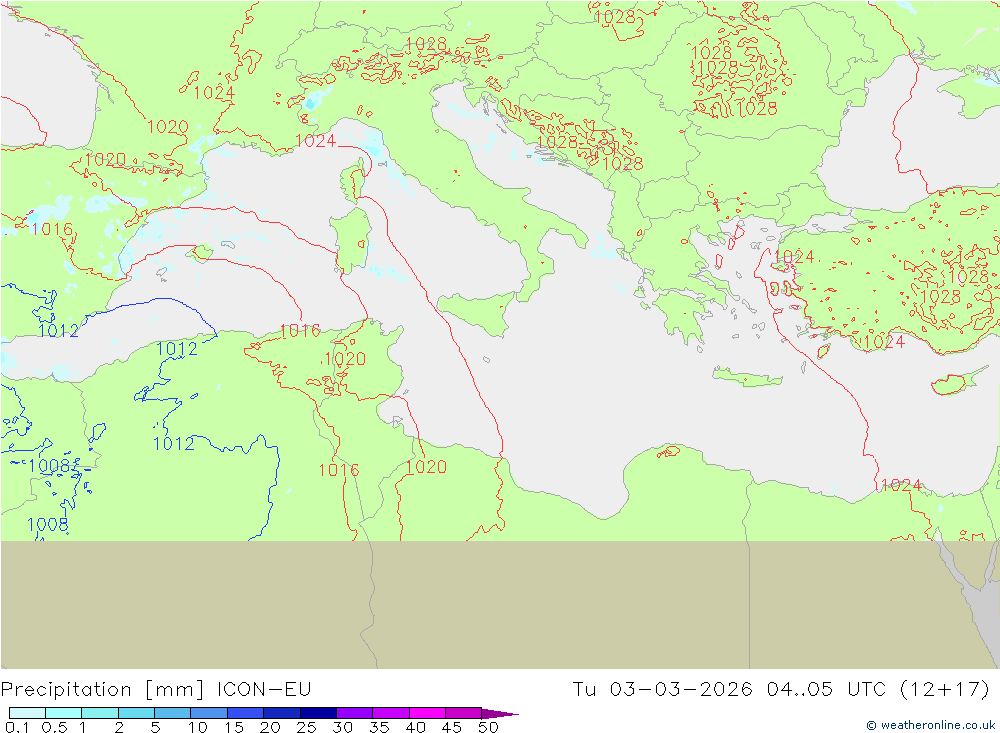Pick the 35–40 mm purple legend swatch
The image size is (1000, 733).
391,713
